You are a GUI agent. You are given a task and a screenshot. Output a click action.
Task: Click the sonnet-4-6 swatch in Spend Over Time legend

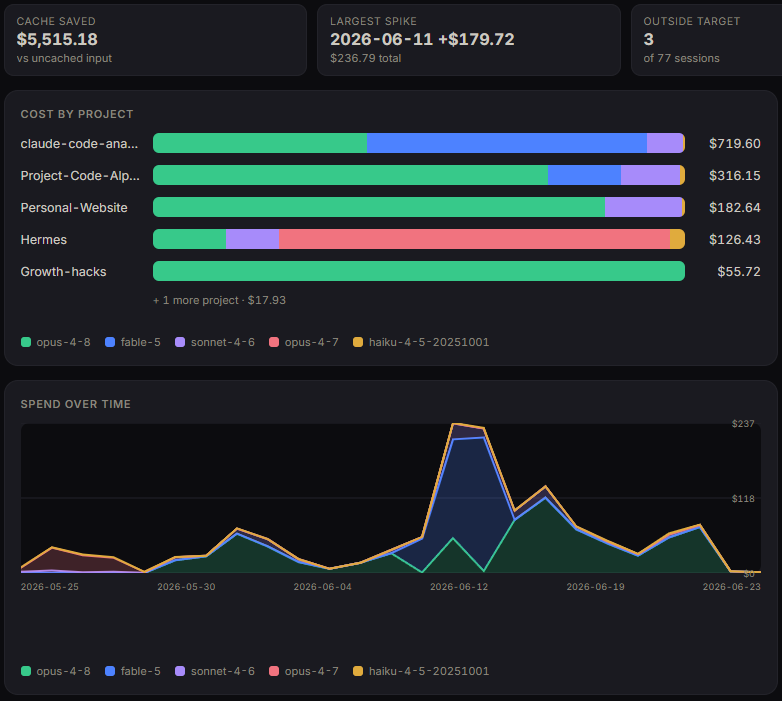(180, 671)
